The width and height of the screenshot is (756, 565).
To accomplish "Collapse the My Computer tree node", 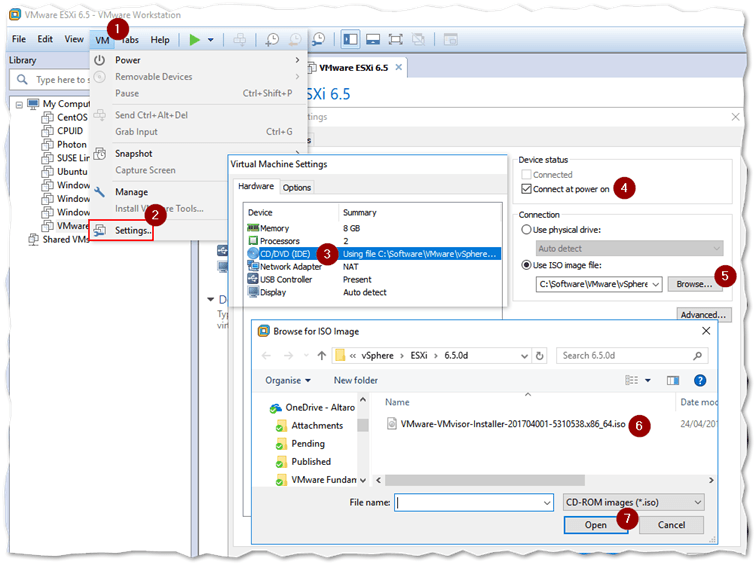I will [19, 104].
